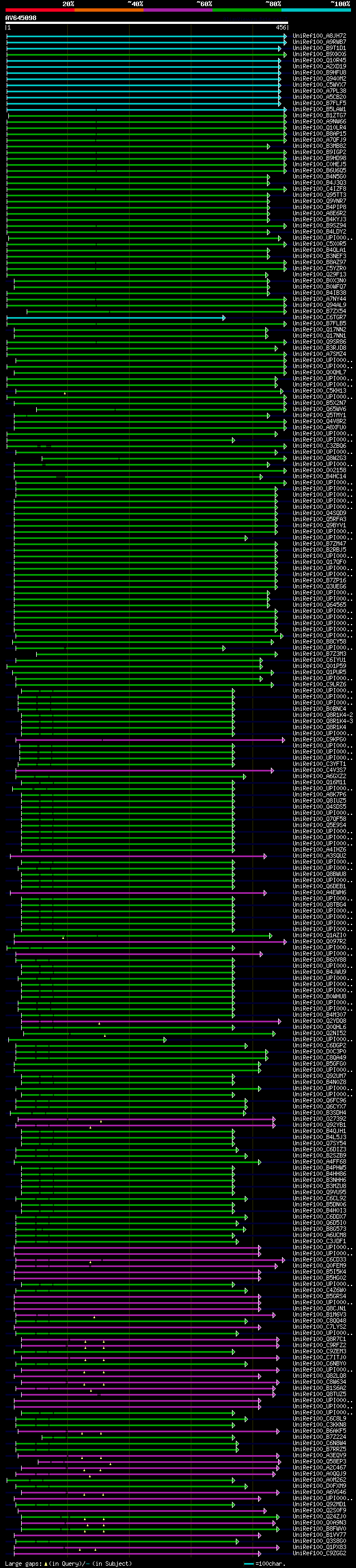Screen dimensions: 356x1568
Task: Select the UniRef100_C4IZF8 label
Action: point(319,189)
